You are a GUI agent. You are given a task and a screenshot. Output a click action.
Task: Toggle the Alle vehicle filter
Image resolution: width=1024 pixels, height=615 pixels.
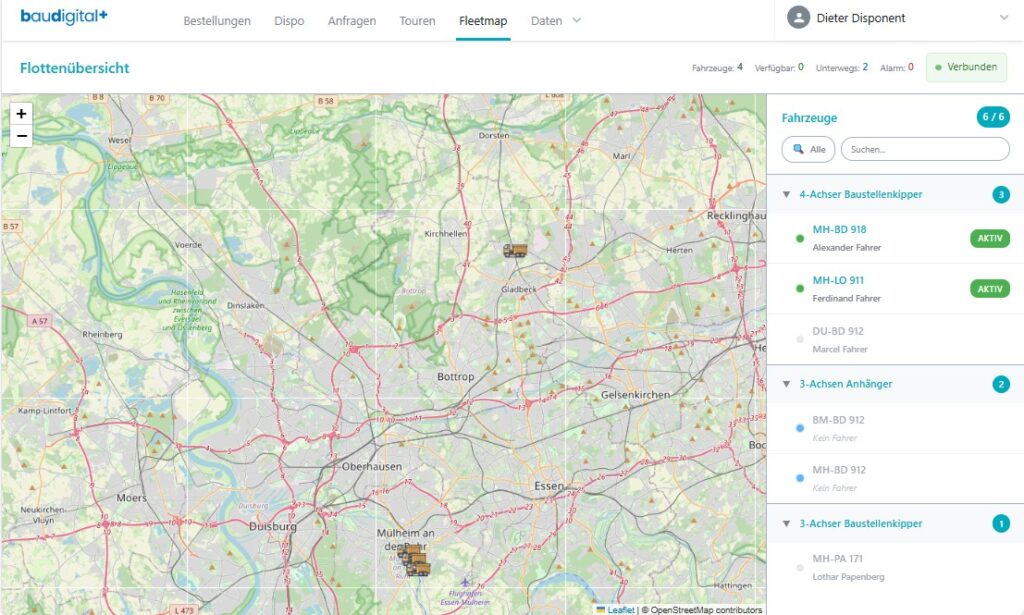coord(808,149)
